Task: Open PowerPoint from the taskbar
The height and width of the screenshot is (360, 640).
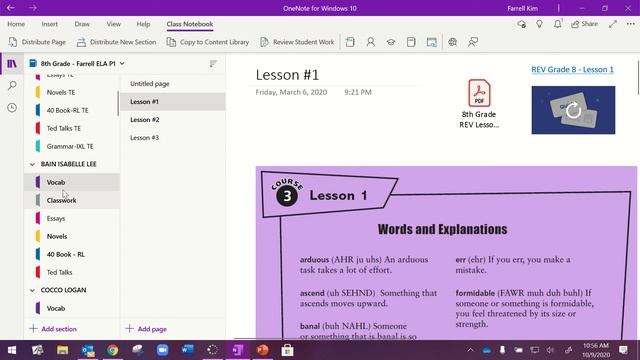Action: click(262, 350)
